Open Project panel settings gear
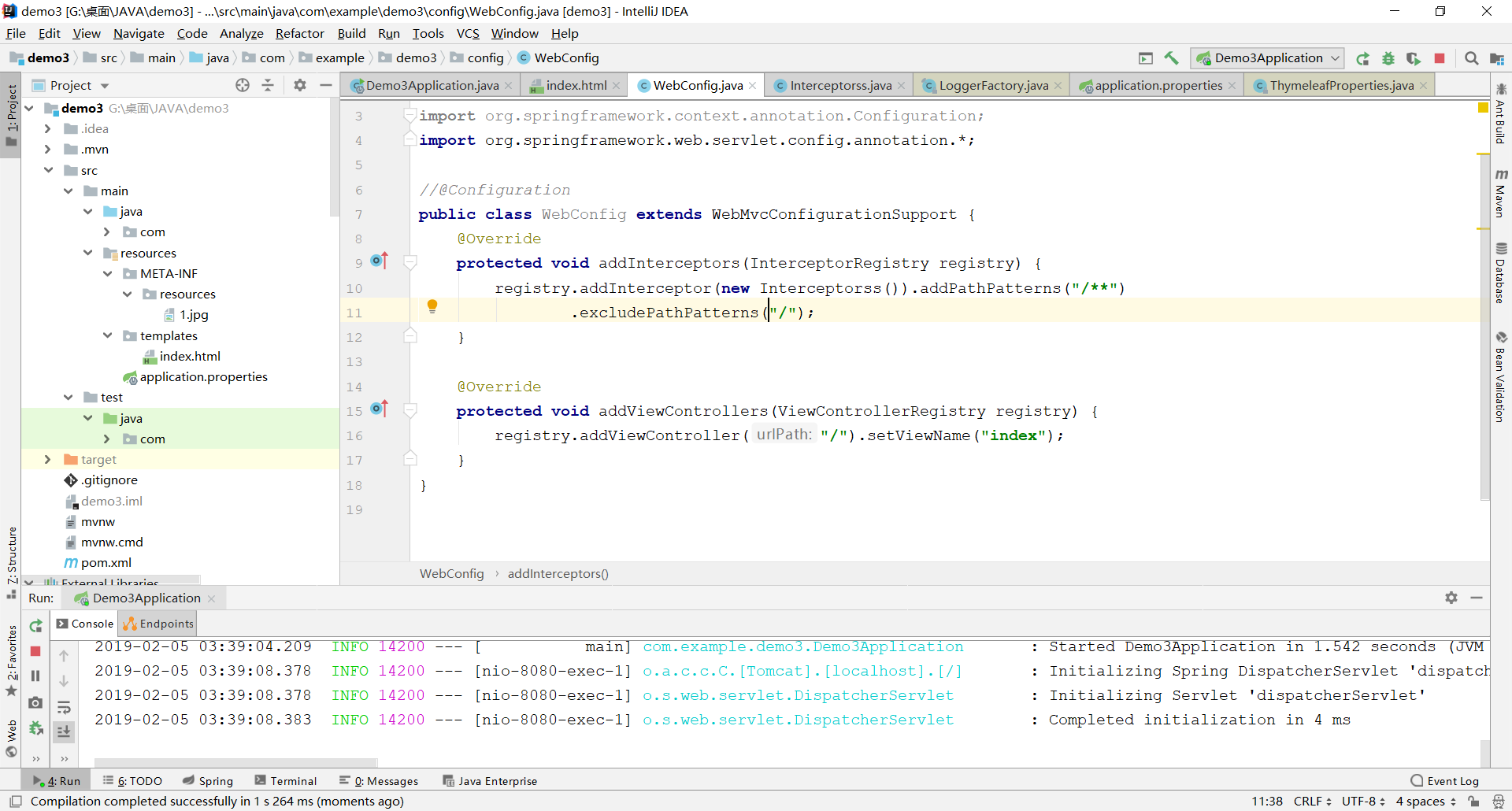This screenshot has width=1512, height=811. pyautogui.click(x=300, y=85)
